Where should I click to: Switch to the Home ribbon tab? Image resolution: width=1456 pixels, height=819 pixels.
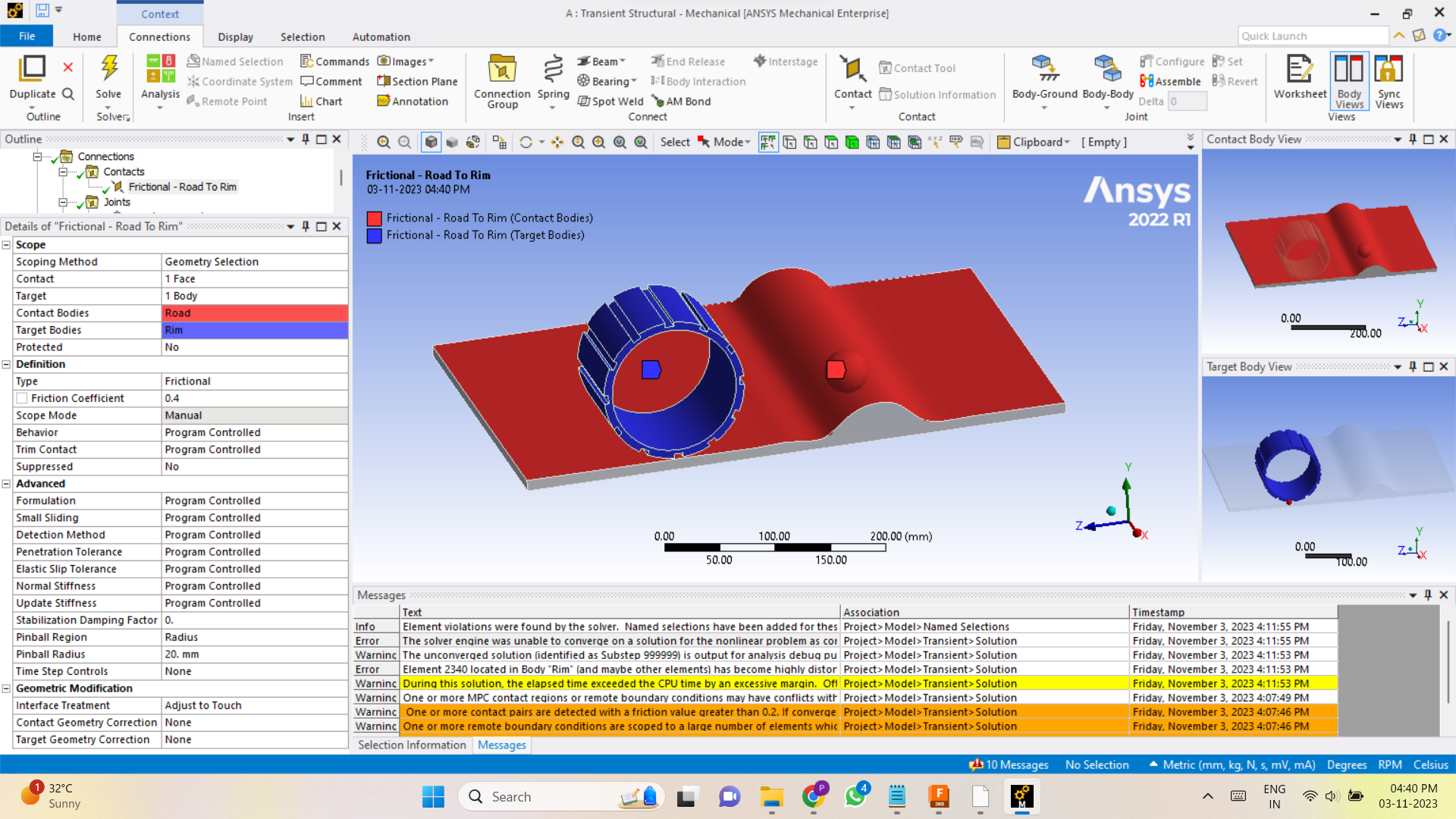pos(87,36)
